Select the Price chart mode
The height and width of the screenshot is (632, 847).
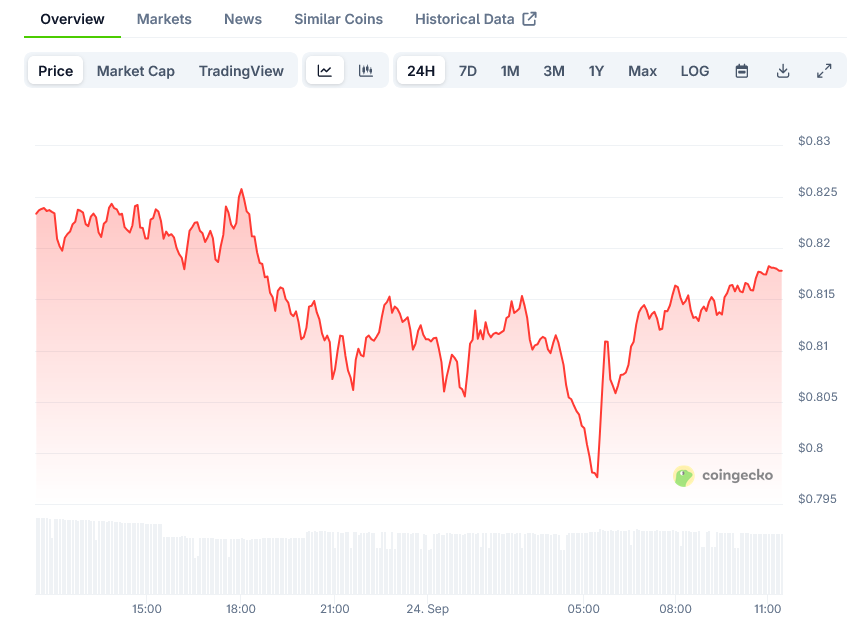tap(56, 71)
